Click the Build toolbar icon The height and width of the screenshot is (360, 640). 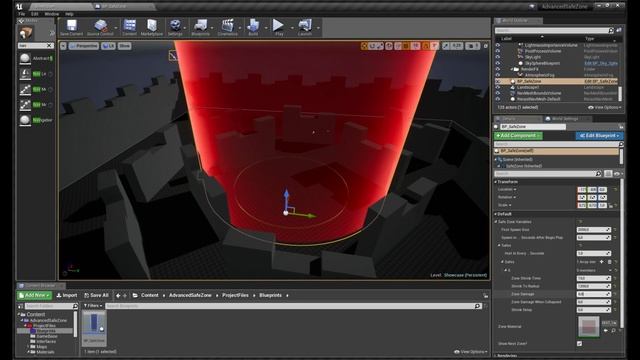(253, 27)
